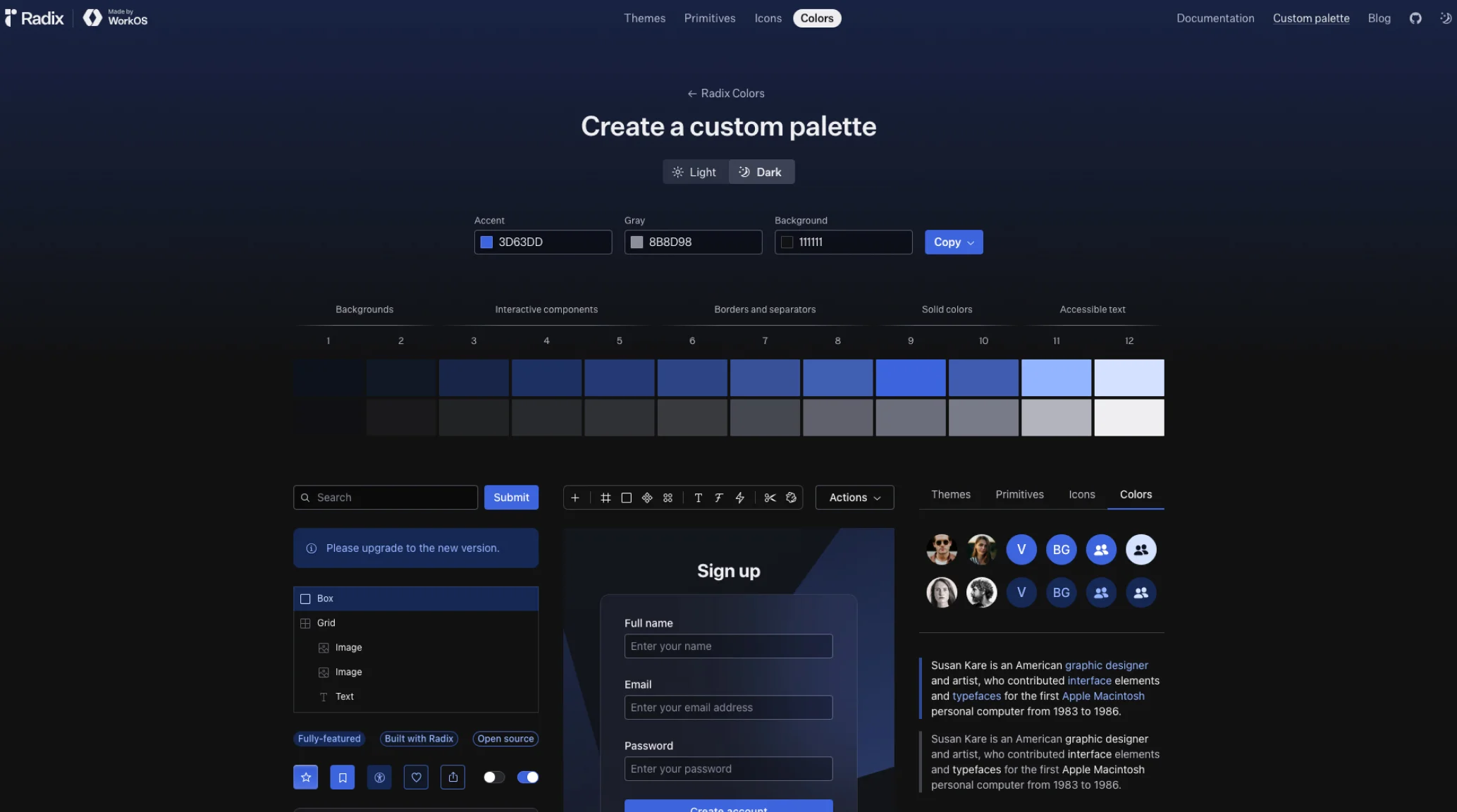Click the solid blue bookmark icon button
This screenshot has width=1457, height=812.
[343, 777]
